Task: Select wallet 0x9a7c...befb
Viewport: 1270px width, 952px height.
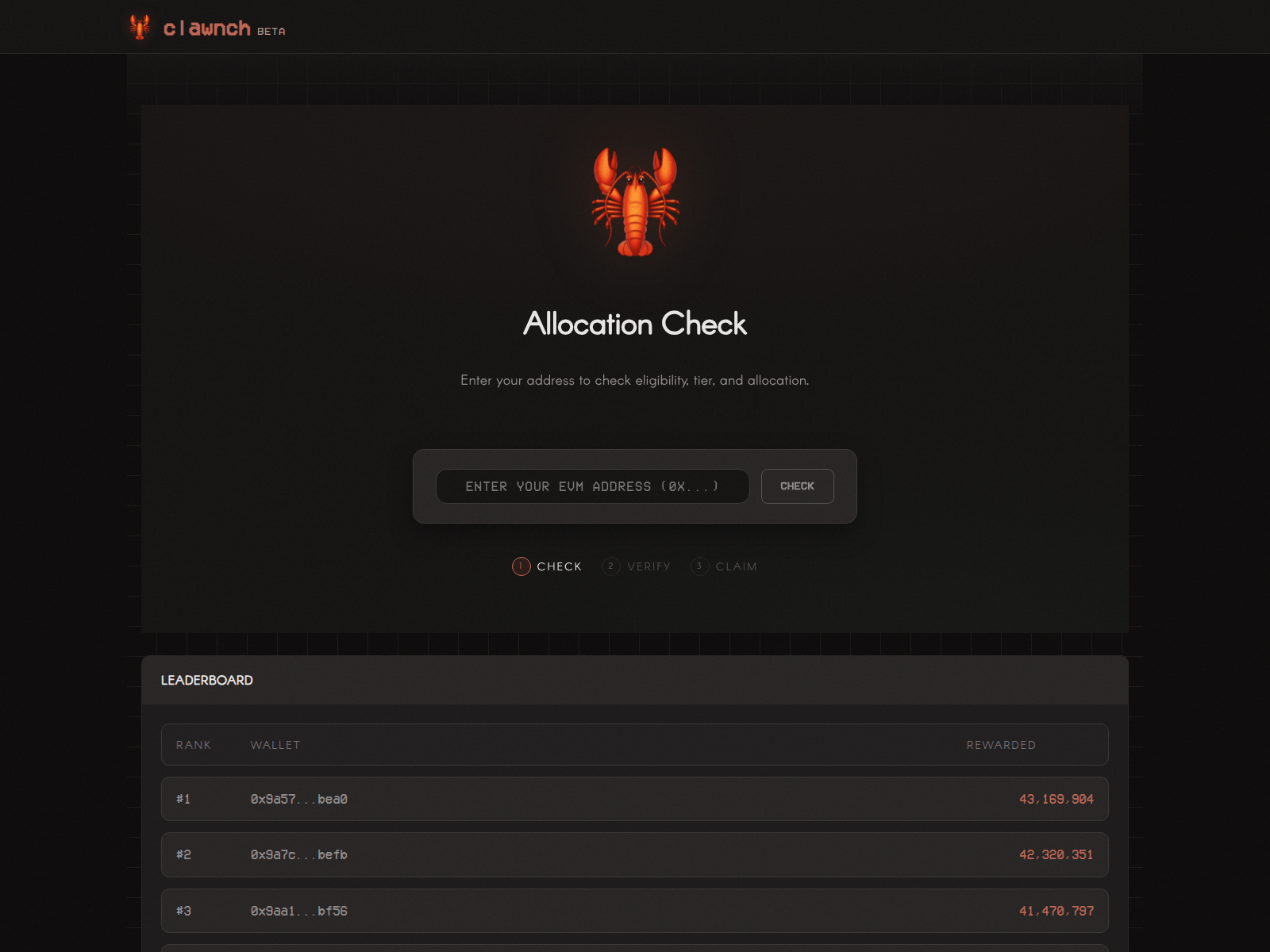Action: (299, 854)
